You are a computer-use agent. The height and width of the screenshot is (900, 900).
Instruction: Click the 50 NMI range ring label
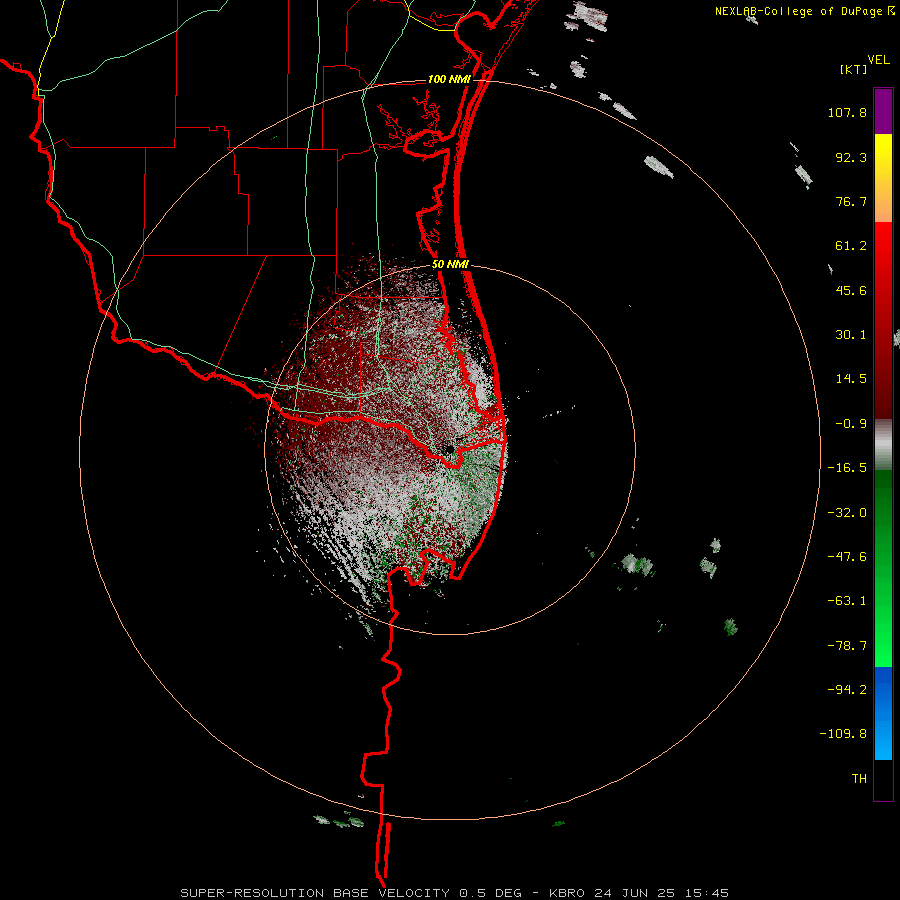pos(451,265)
